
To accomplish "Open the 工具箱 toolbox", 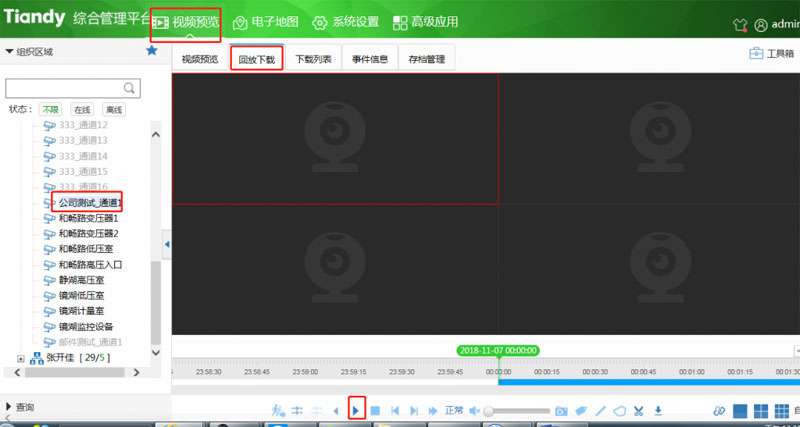I will 771,54.
